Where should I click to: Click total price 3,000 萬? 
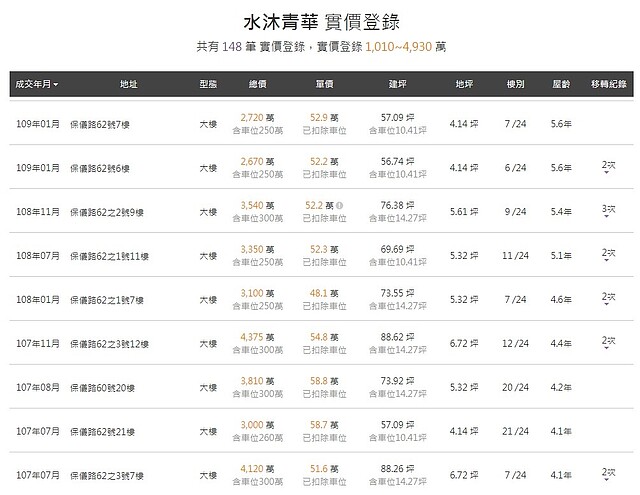(257, 425)
